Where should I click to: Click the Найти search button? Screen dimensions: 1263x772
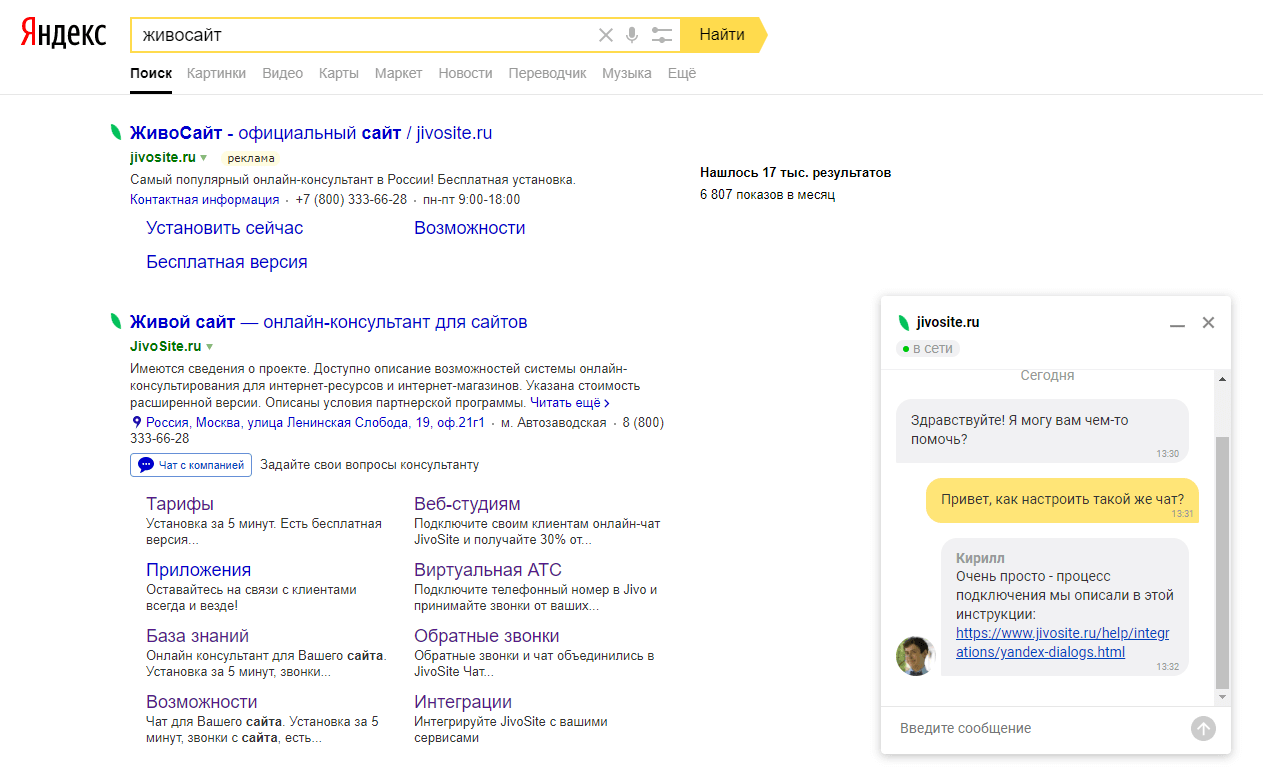722,35
